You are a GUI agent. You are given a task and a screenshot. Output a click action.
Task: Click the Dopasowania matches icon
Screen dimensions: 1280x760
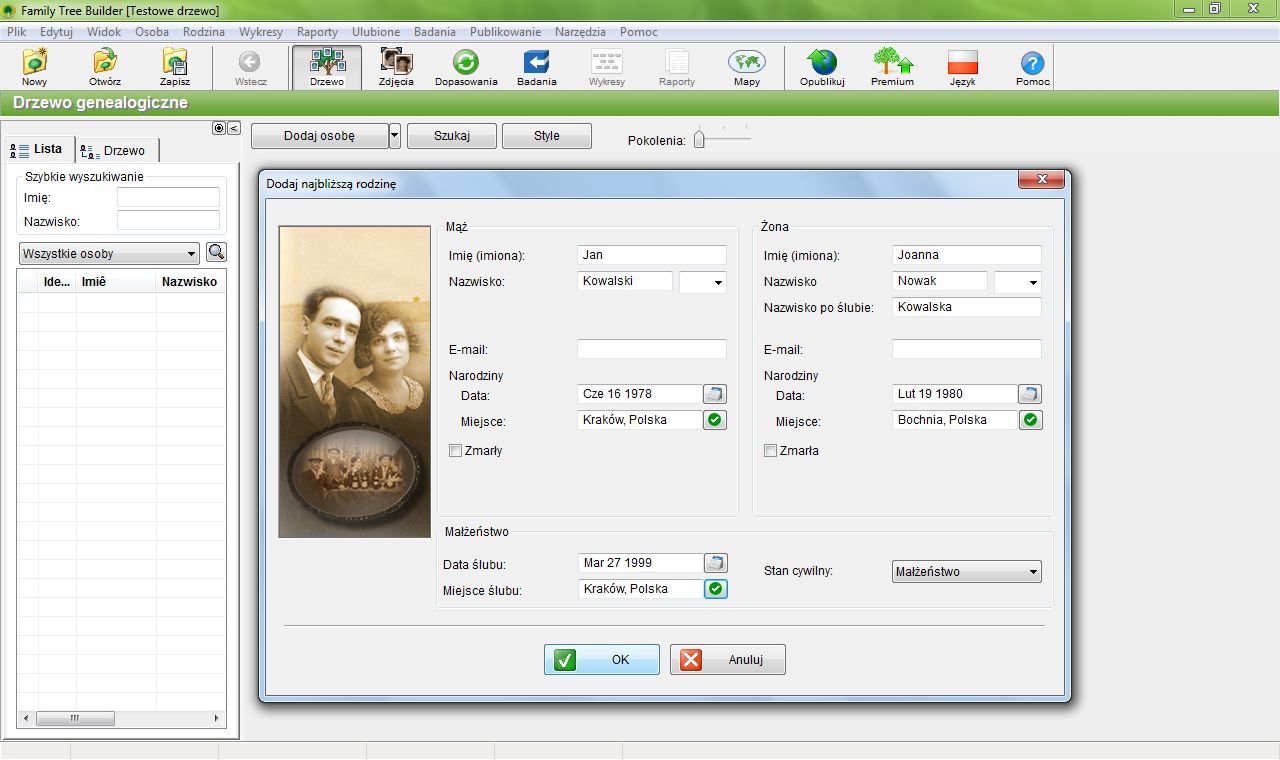pos(466,67)
